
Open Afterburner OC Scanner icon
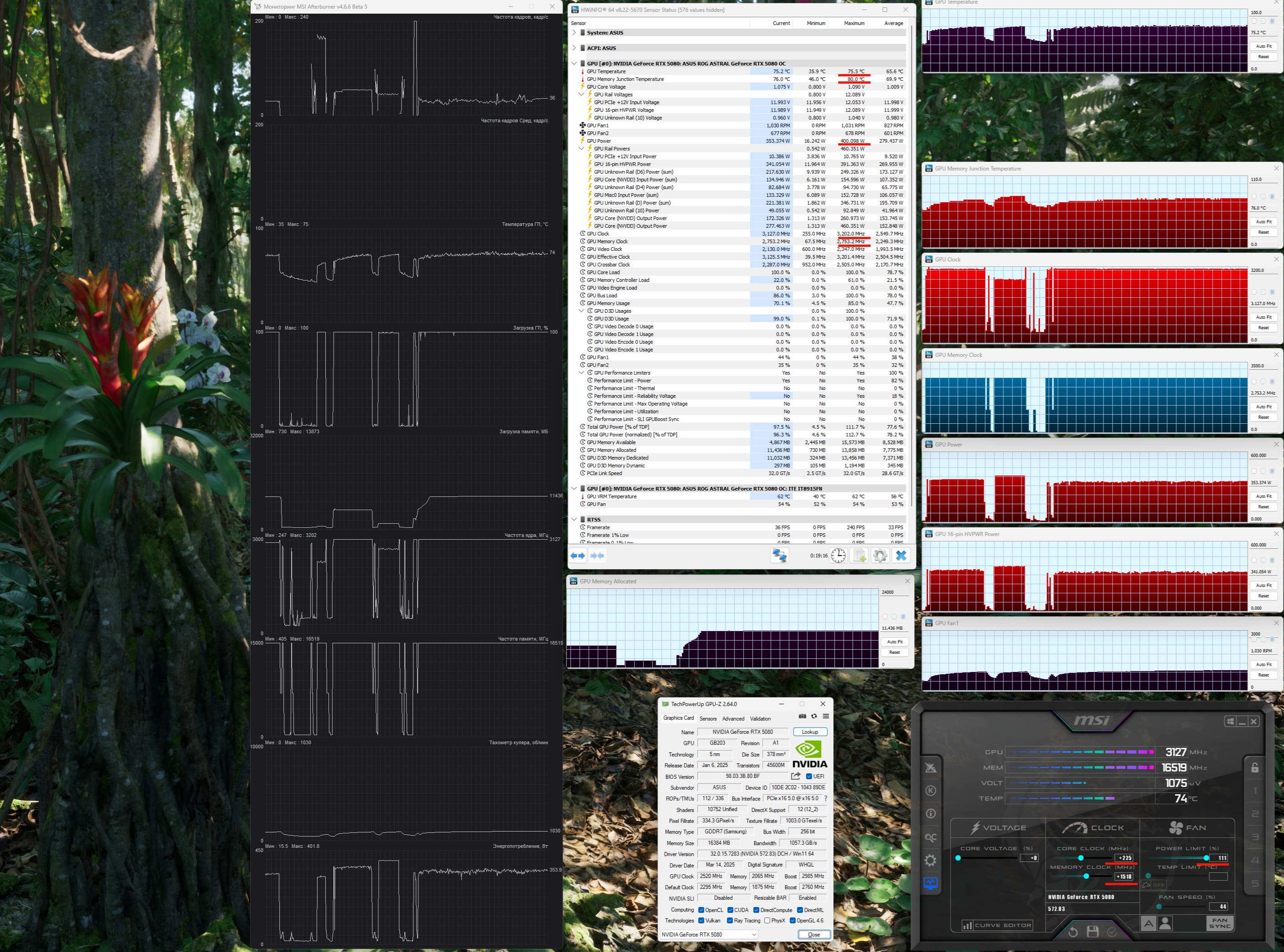(931, 837)
